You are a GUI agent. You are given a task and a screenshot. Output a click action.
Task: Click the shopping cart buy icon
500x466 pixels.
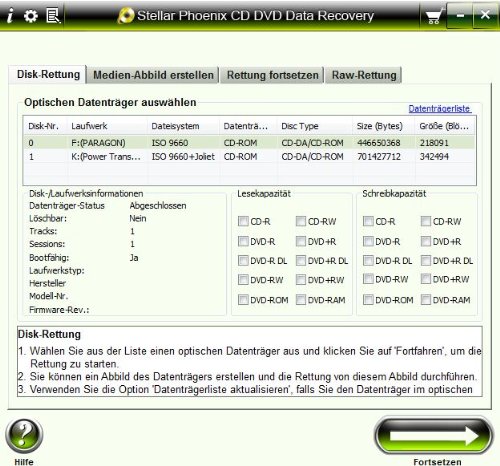(434, 16)
